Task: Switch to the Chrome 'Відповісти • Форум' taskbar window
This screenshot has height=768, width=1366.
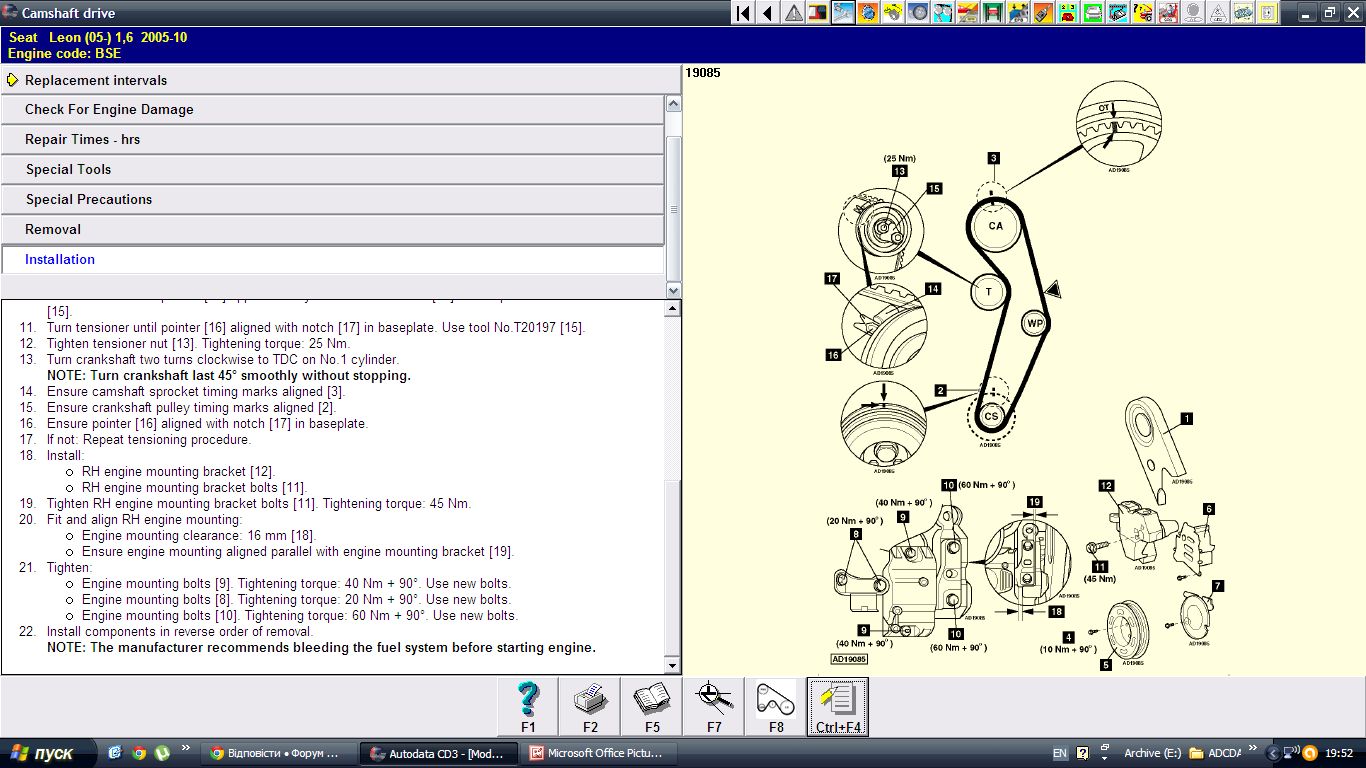Action: click(x=278, y=753)
